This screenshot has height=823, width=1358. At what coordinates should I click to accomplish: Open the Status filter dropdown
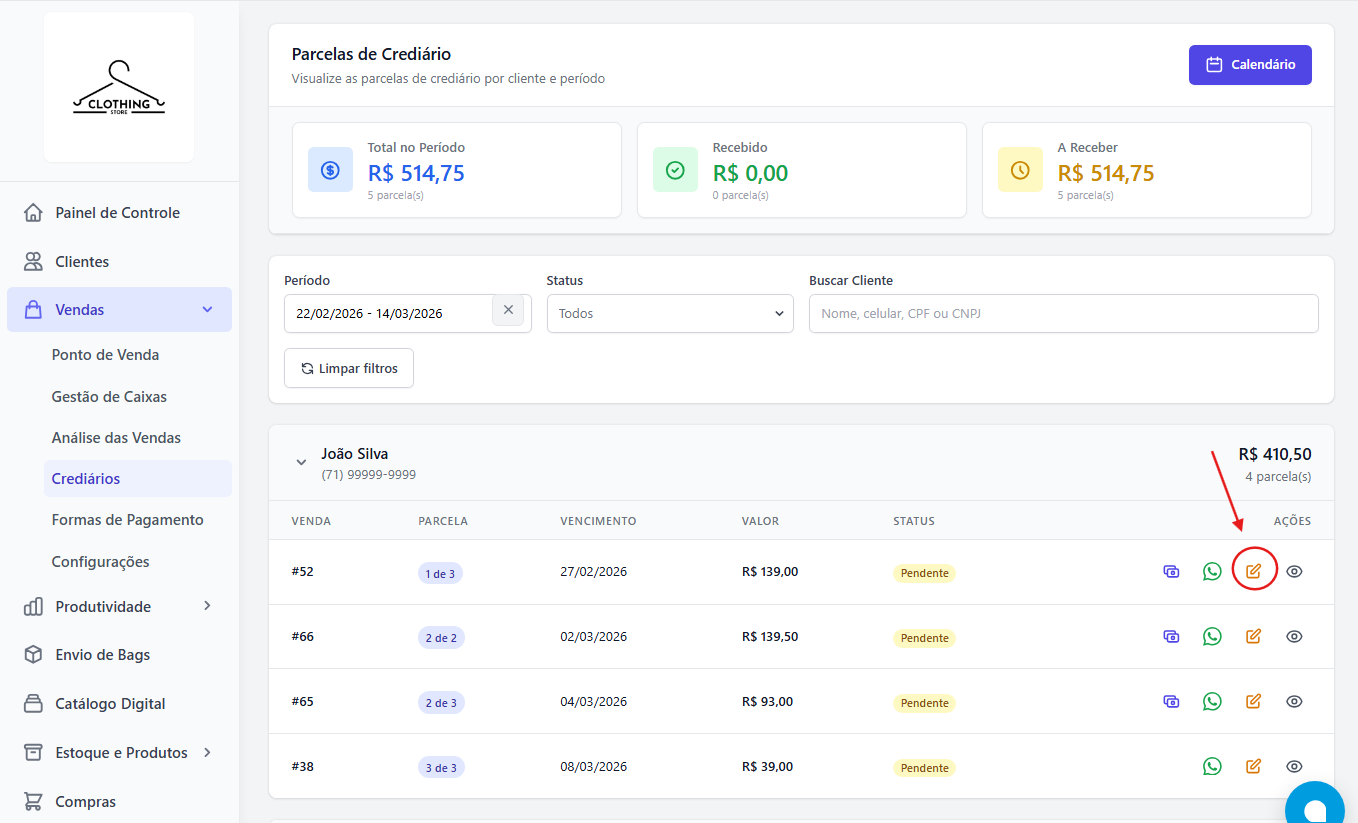point(670,314)
